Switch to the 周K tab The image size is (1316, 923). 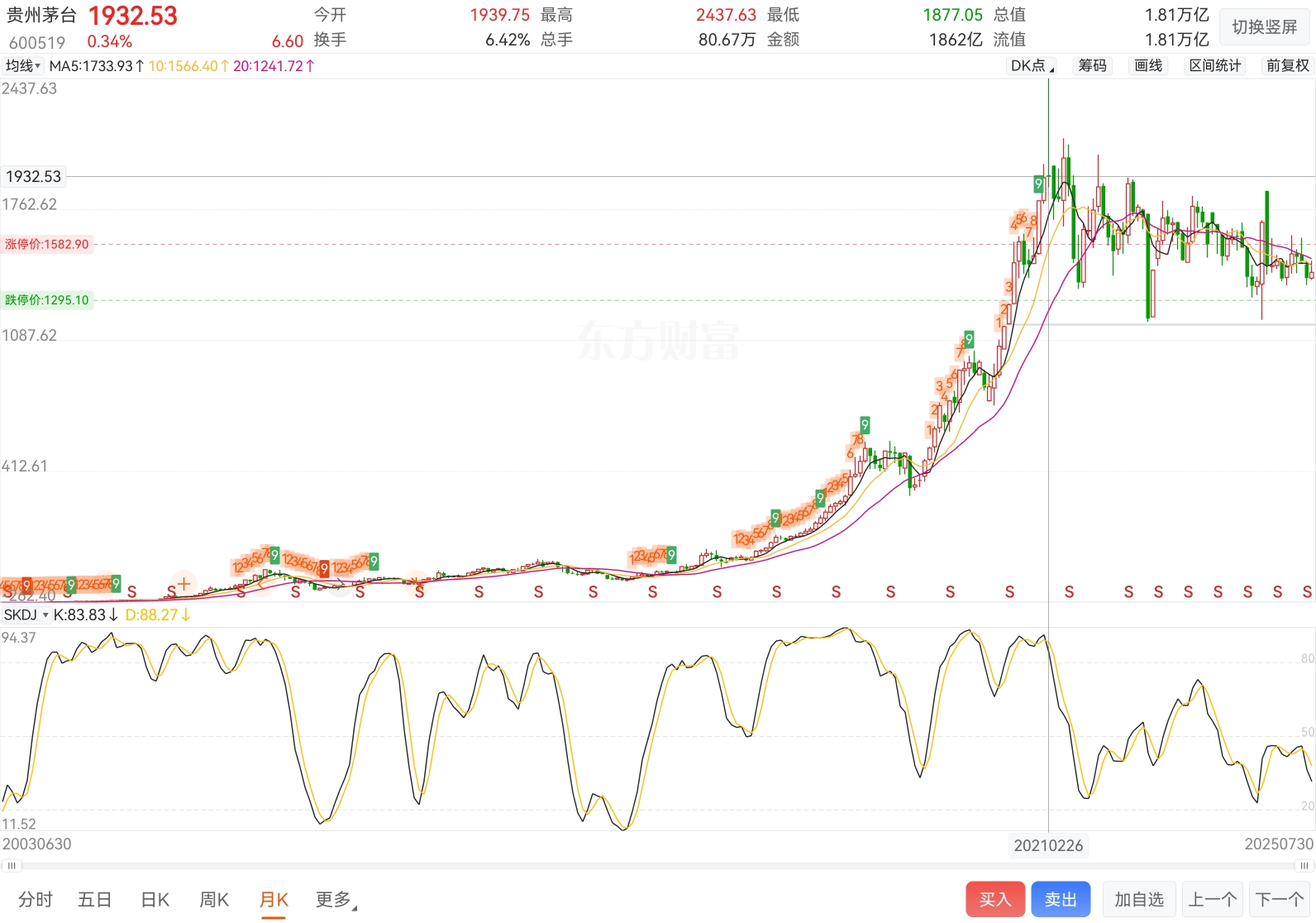coord(214,900)
